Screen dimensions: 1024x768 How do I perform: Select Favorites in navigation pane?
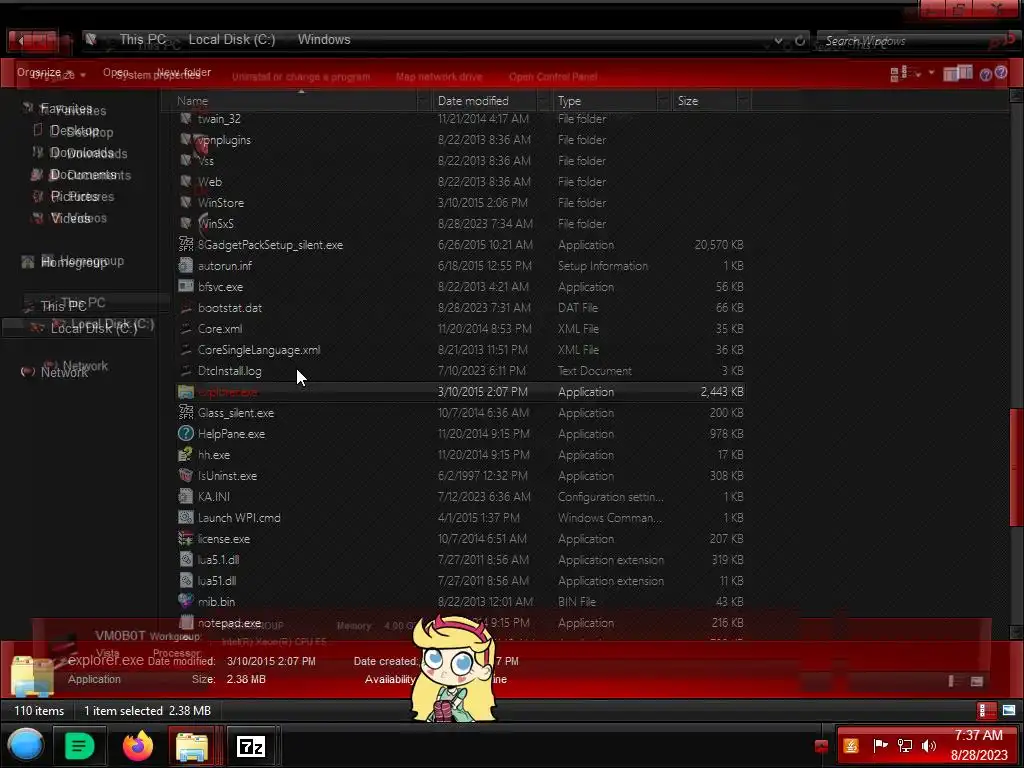66,108
